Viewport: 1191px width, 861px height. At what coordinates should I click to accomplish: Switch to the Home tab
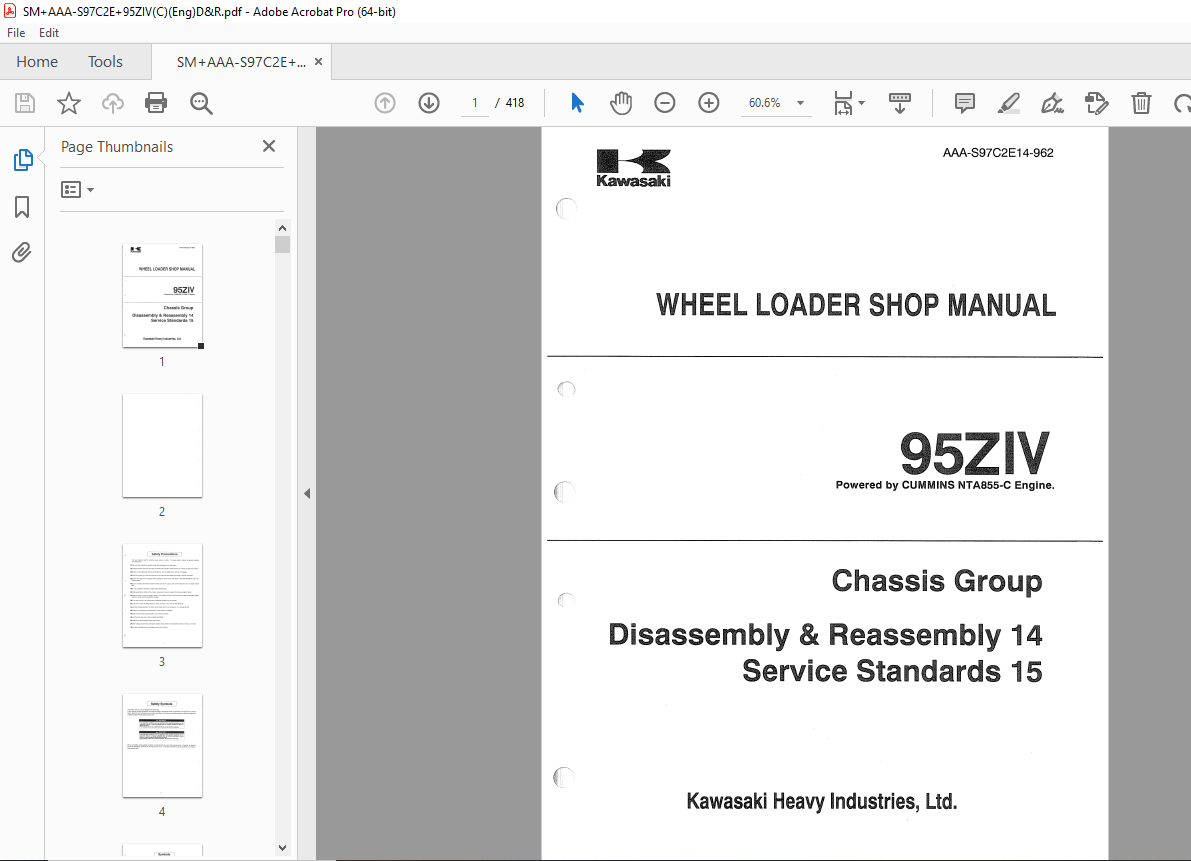click(x=37, y=62)
